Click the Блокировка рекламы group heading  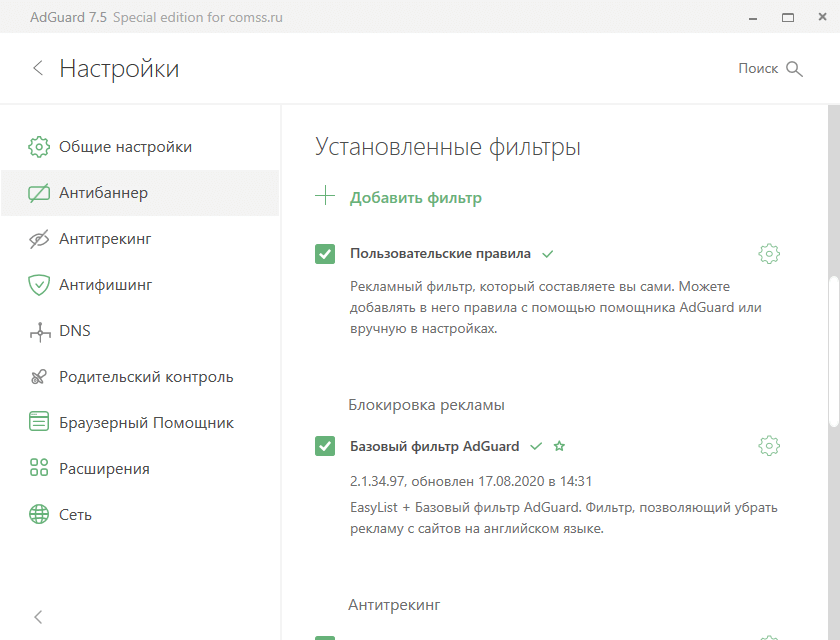click(426, 405)
